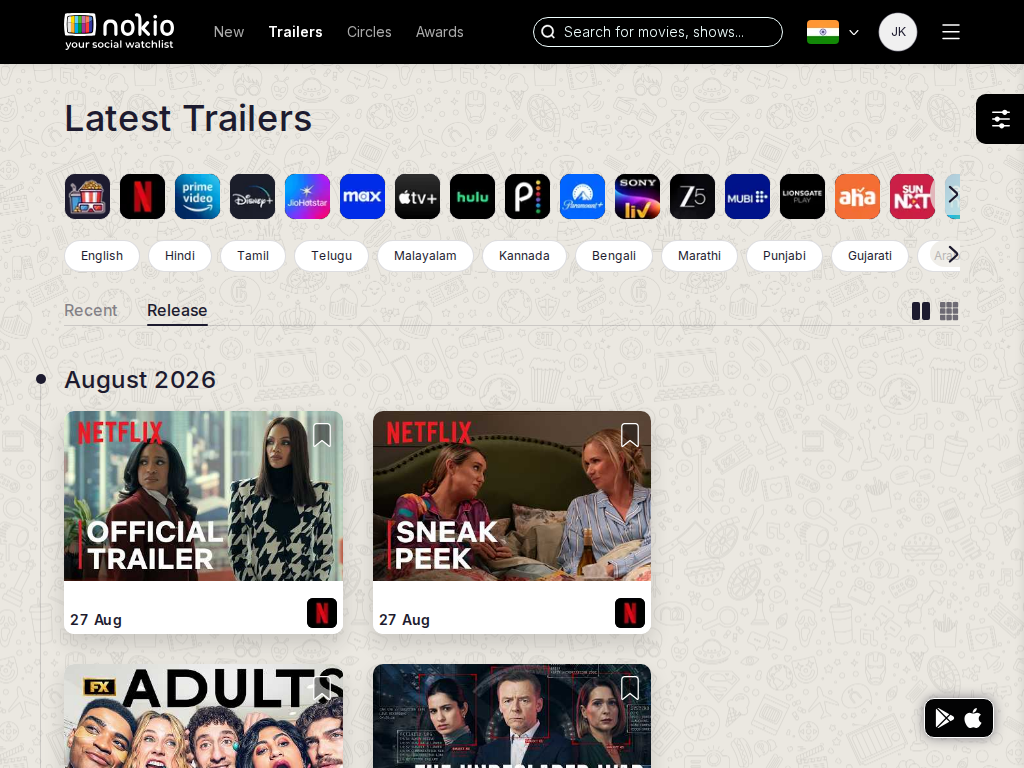Filter by Prime Video icon
Image resolution: width=1024 pixels, height=768 pixels.
click(x=197, y=197)
